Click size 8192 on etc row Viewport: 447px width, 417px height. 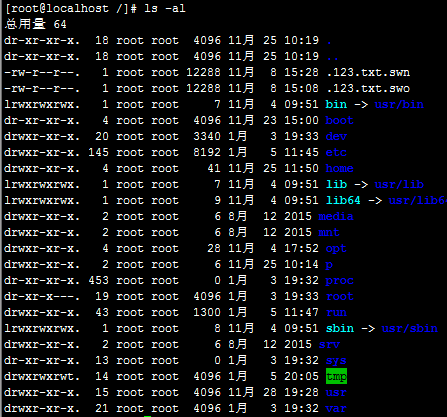[207, 152]
